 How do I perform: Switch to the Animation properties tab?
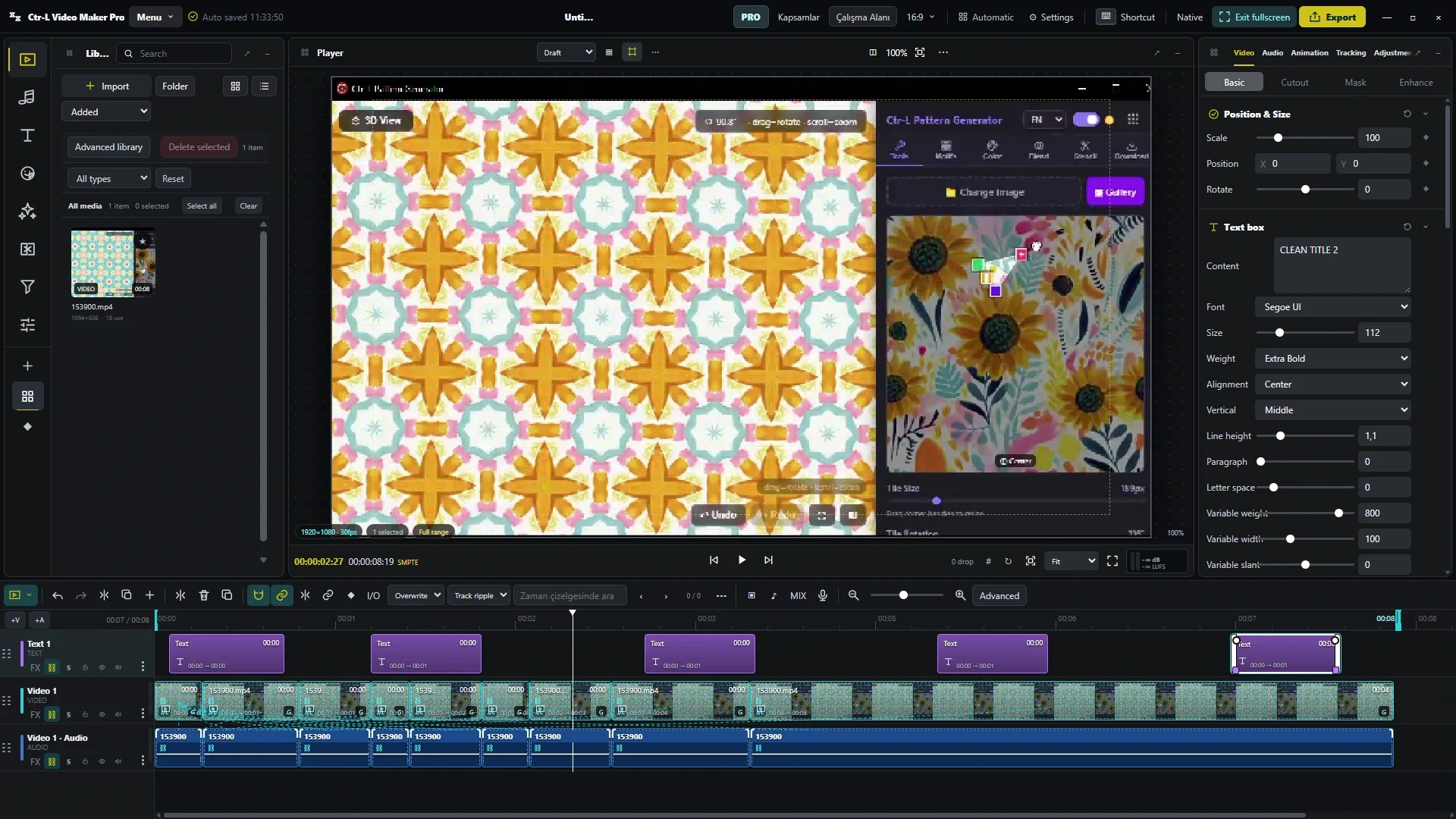click(x=1309, y=52)
